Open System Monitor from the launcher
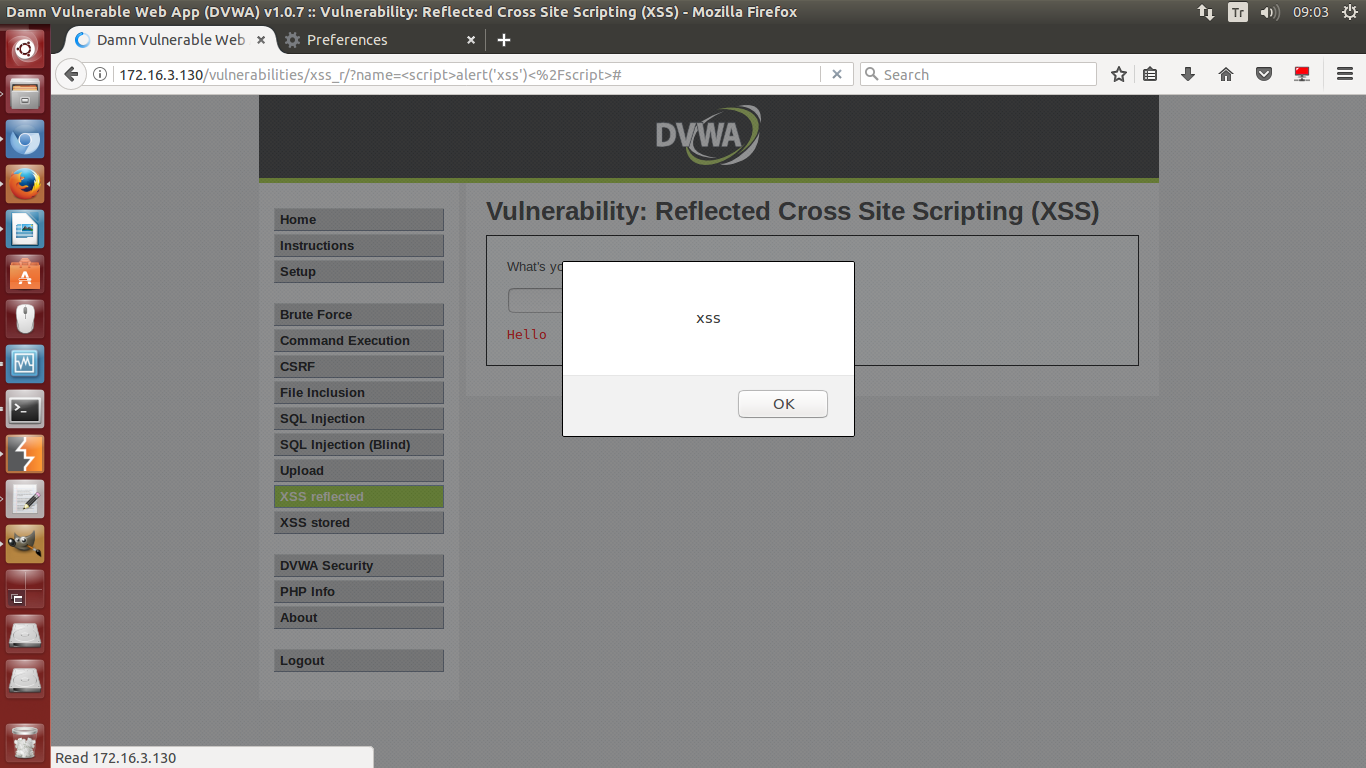1366x768 pixels. 25,364
